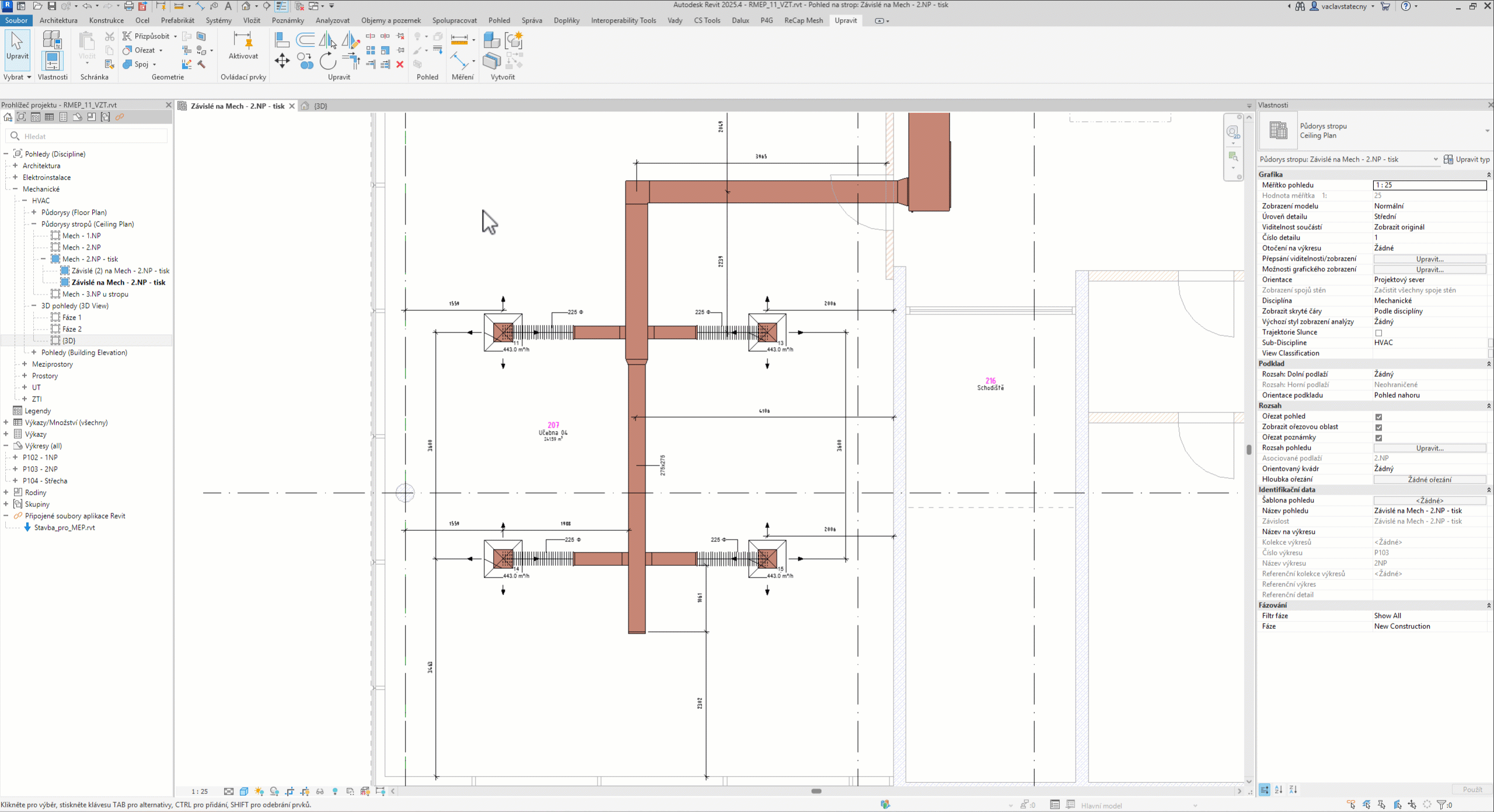1494x812 pixels.
Task: Click the Upravit typ button
Action: click(x=1467, y=159)
